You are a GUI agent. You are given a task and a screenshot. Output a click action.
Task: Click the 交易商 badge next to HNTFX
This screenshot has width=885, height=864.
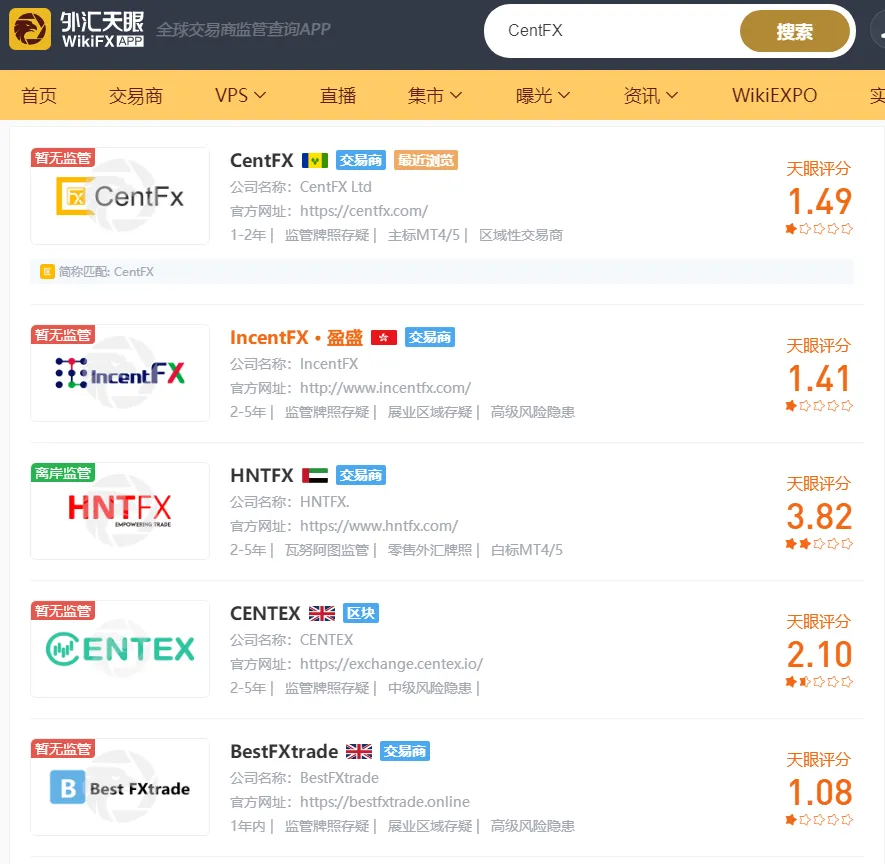tap(361, 476)
